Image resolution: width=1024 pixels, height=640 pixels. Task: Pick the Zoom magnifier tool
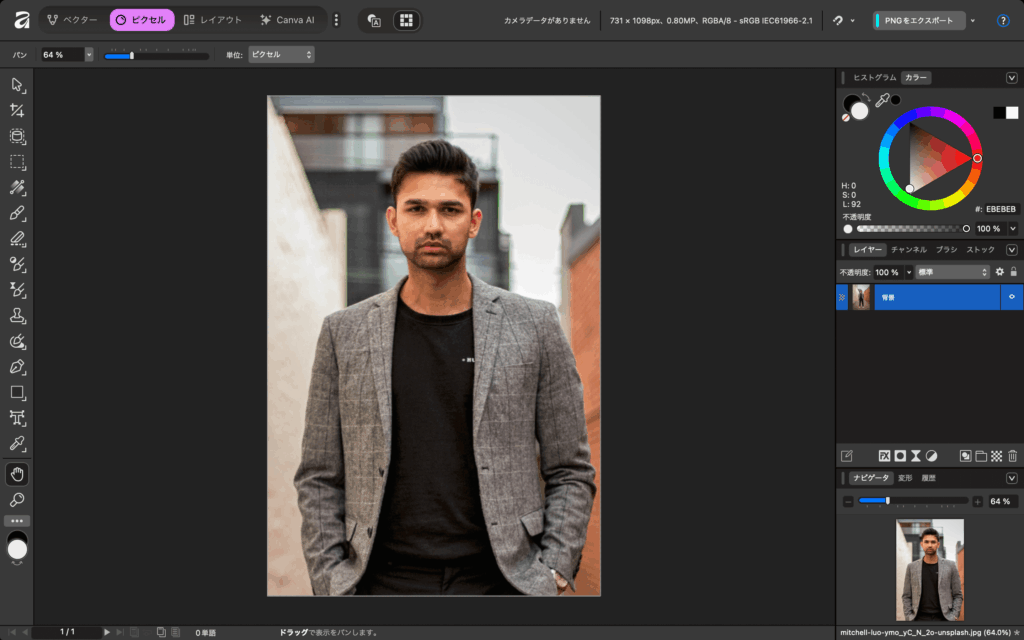pos(17,499)
